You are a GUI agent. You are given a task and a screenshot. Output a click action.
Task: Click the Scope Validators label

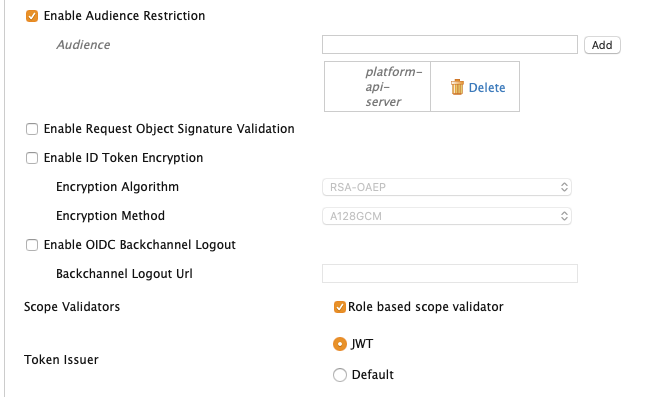click(72, 307)
